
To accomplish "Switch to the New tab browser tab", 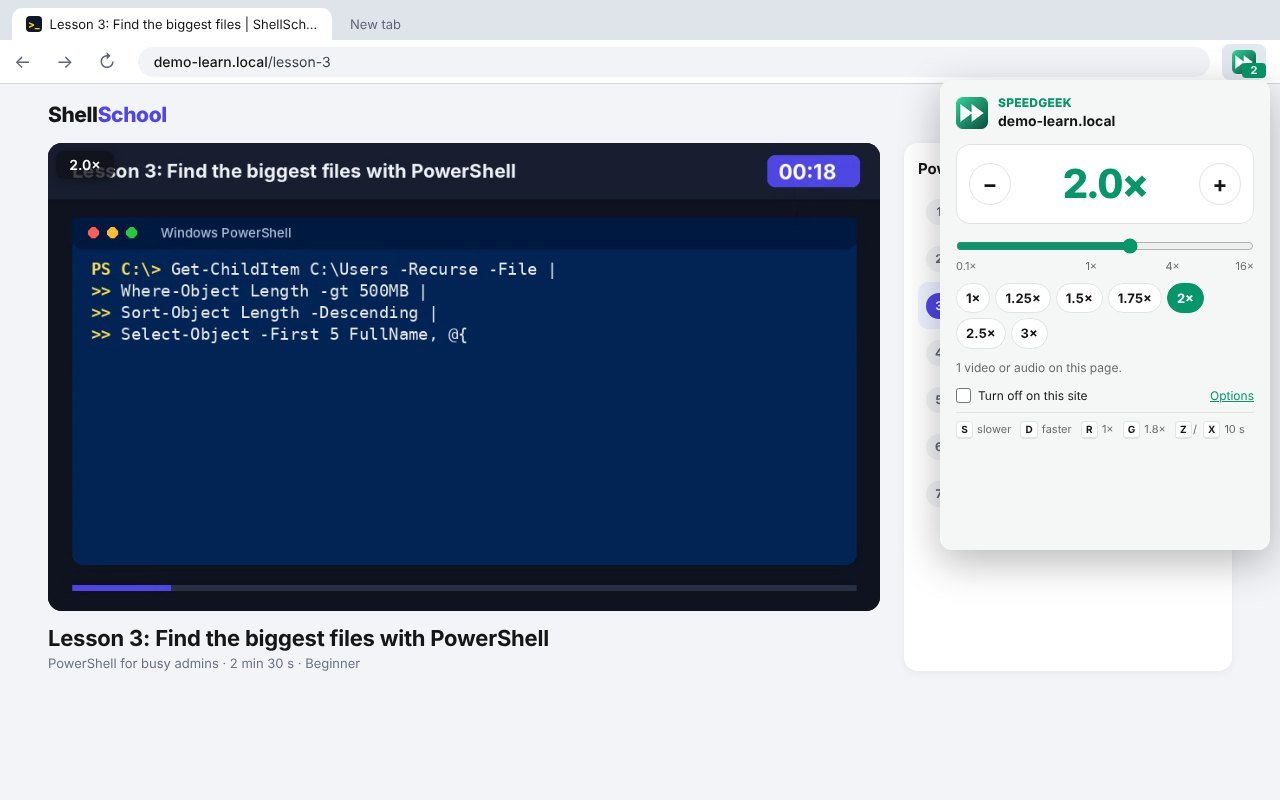I will pos(375,24).
